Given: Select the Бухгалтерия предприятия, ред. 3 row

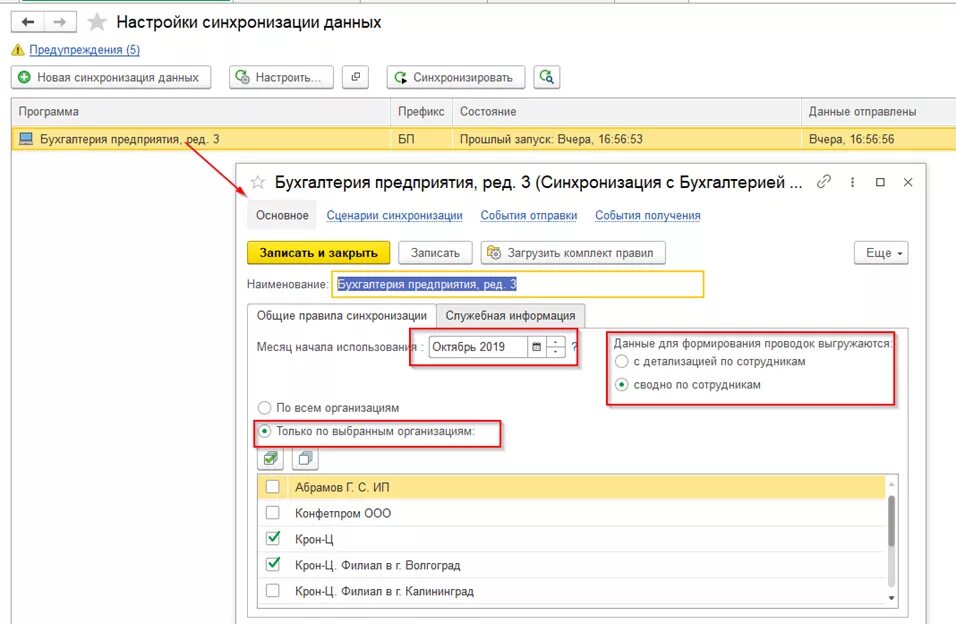Looking at the screenshot, I should [483, 139].
